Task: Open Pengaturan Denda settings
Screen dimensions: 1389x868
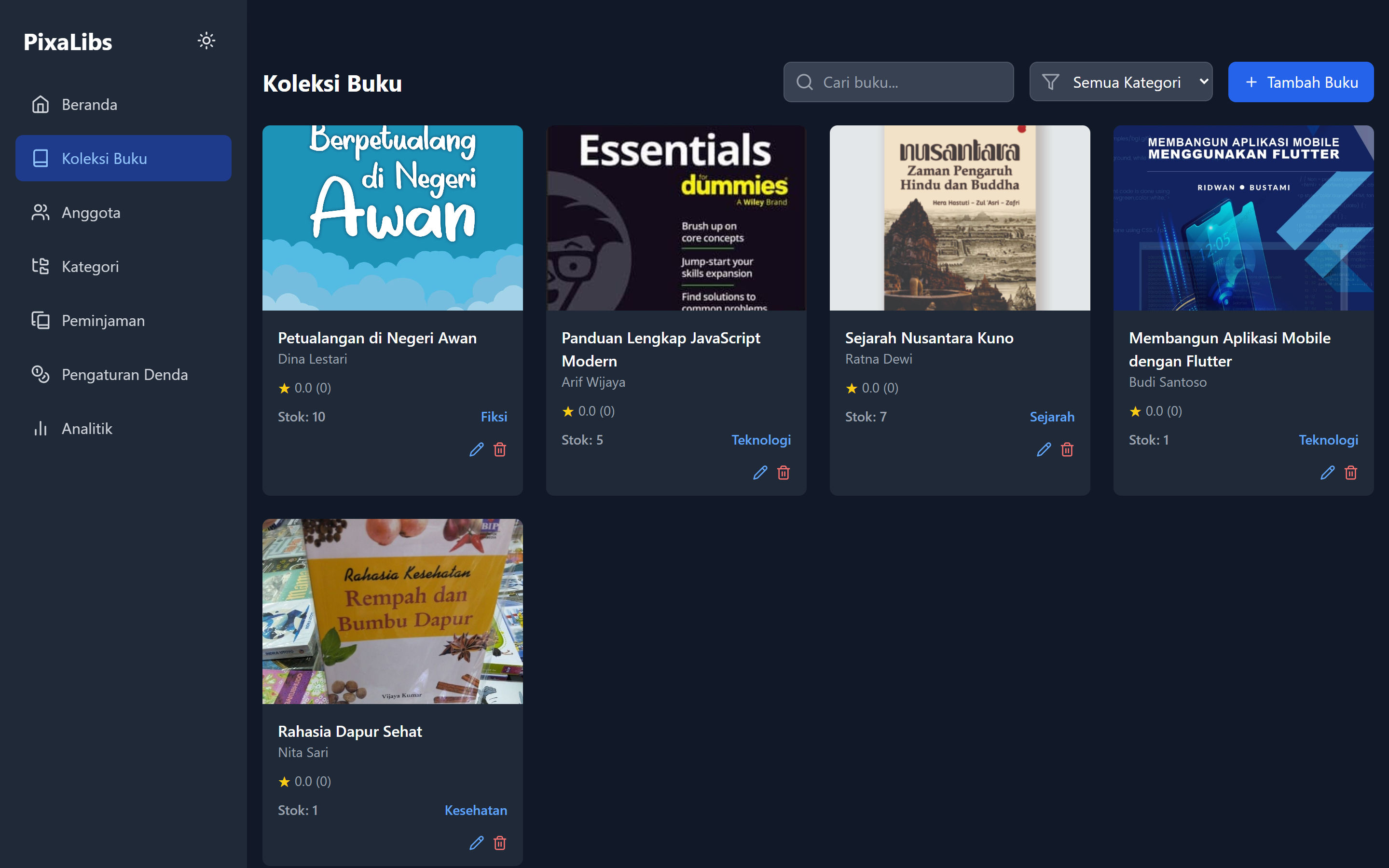Action: point(124,374)
